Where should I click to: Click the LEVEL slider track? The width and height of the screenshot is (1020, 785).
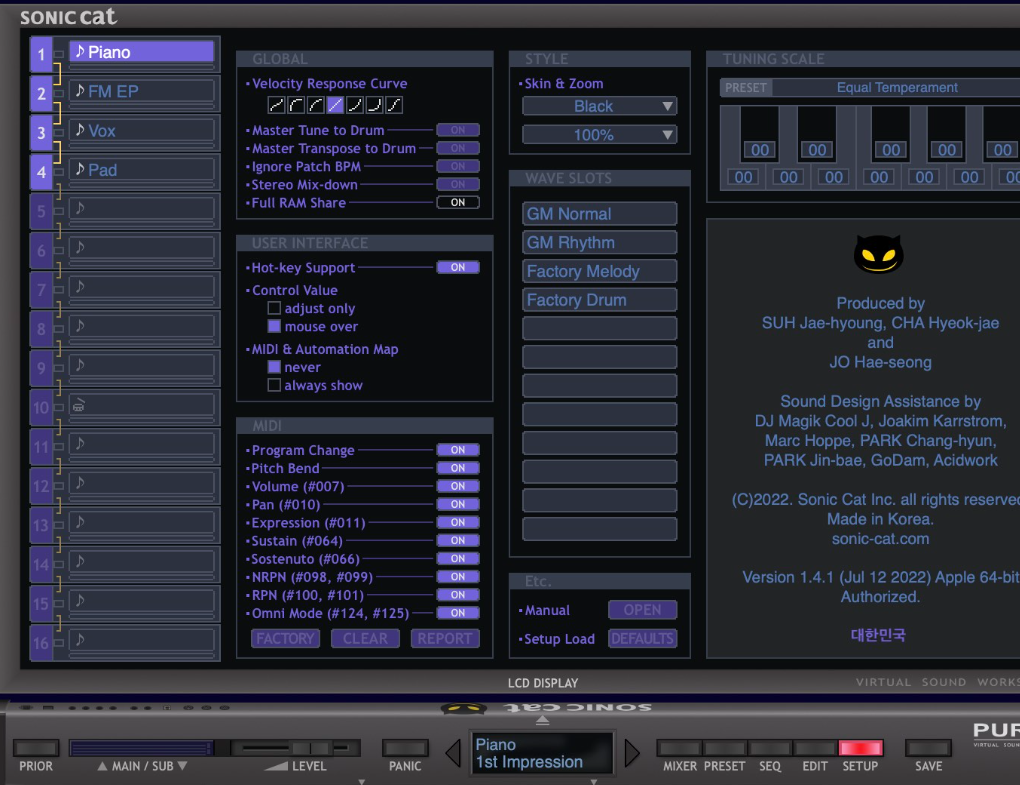coord(295,748)
